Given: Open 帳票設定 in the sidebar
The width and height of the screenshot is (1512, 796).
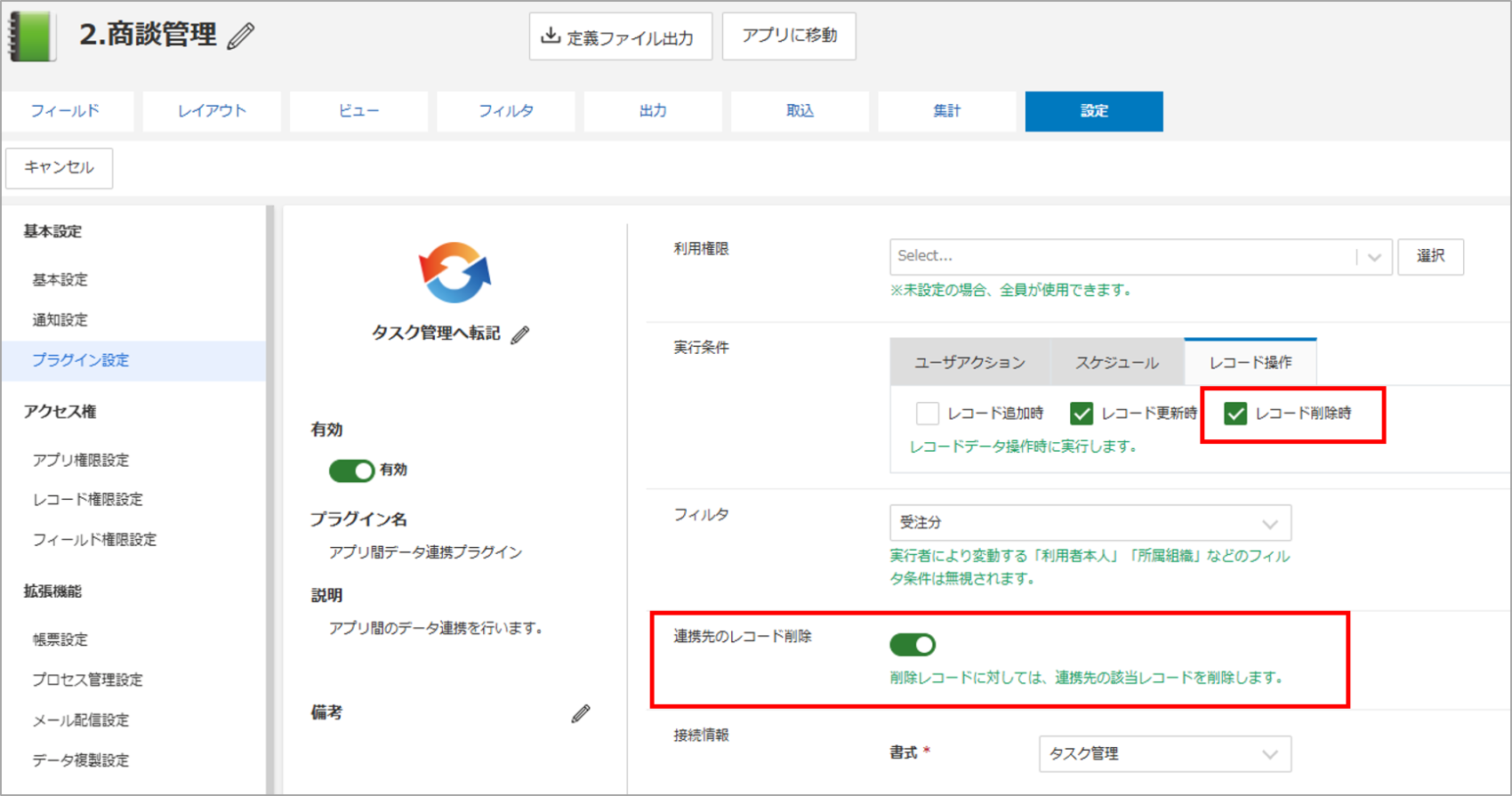Looking at the screenshot, I should pyautogui.click(x=60, y=639).
